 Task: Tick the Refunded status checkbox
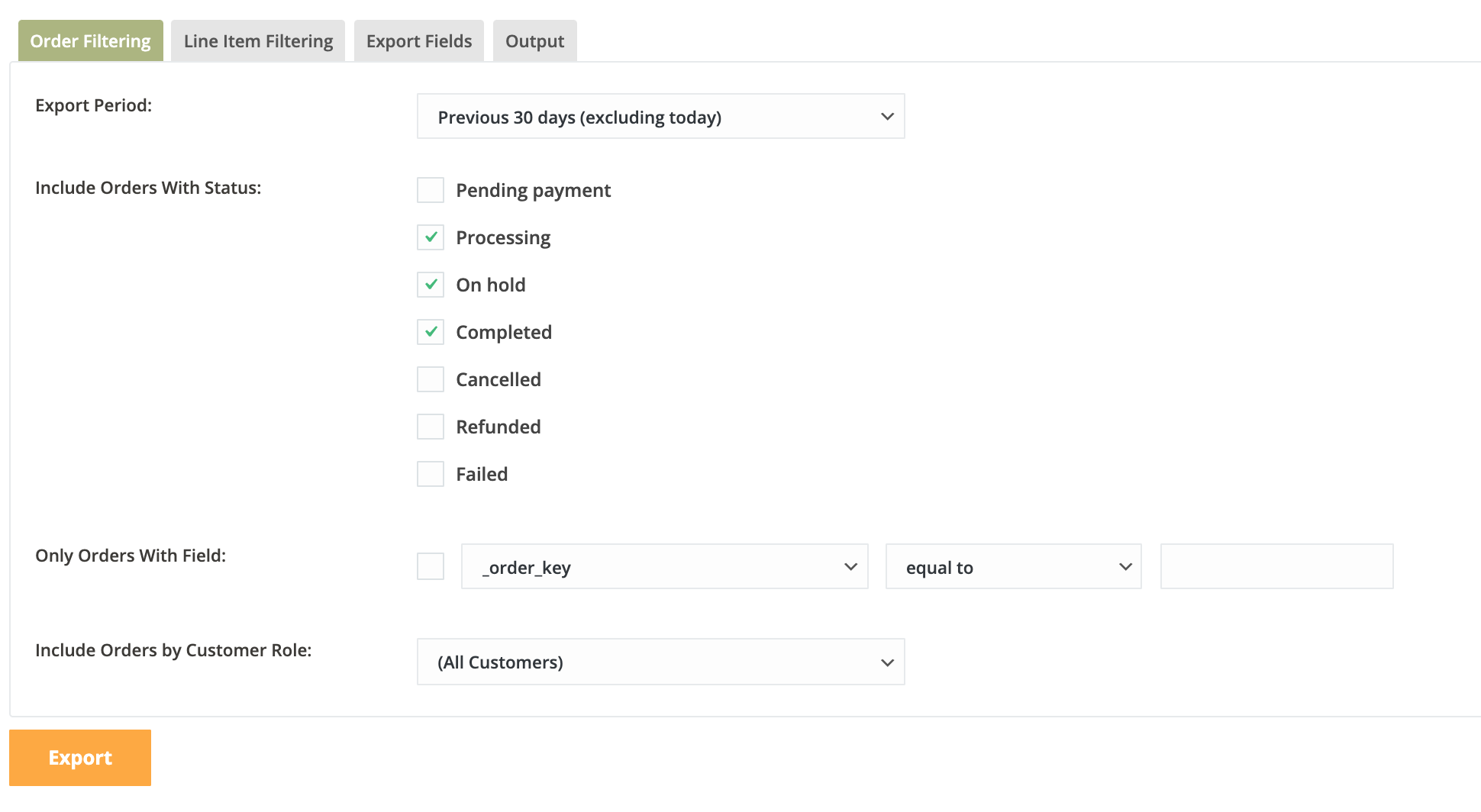[x=431, y=427]
